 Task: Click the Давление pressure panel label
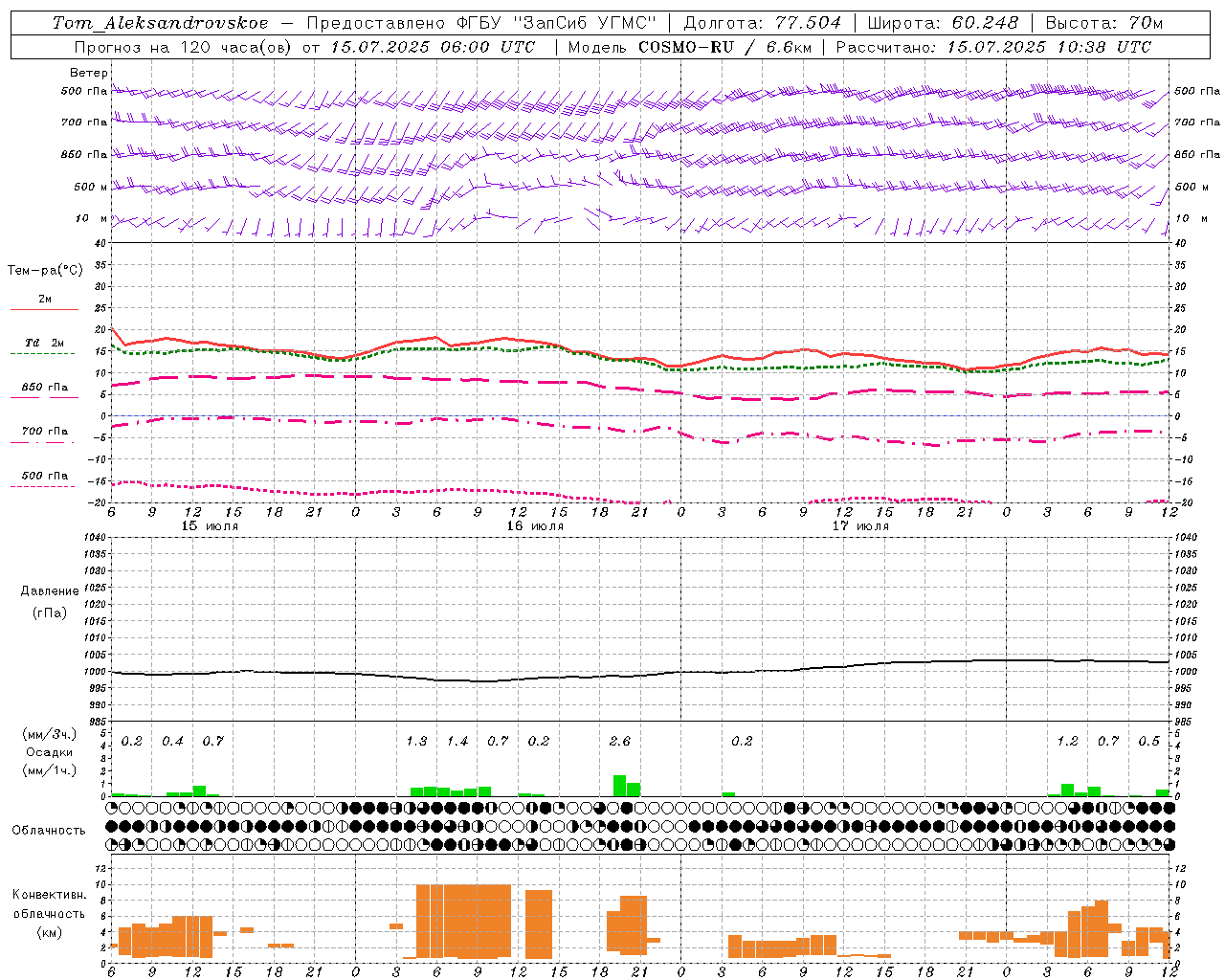coord(49,591)
